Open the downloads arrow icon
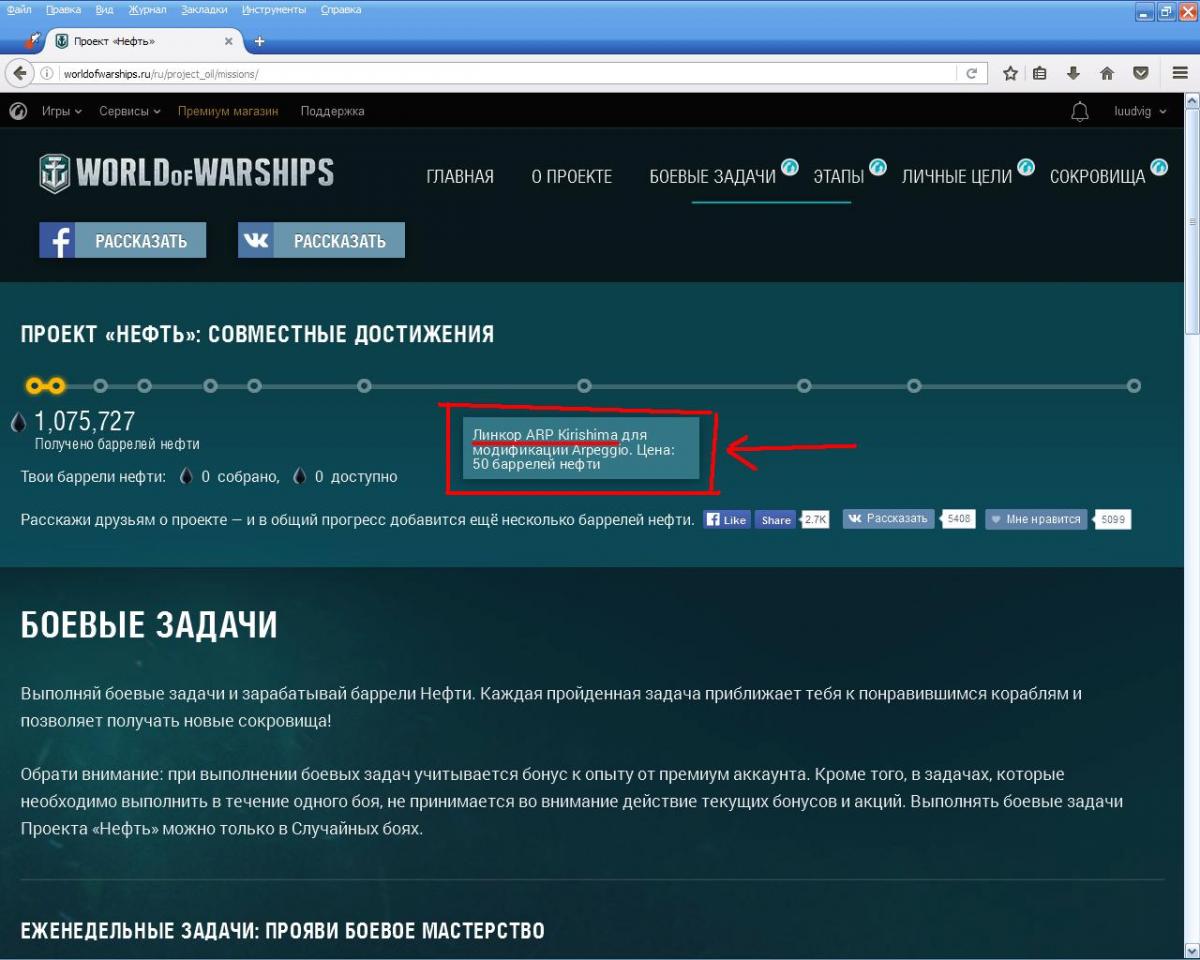The image size is (1200, 960). point(1073,73)
